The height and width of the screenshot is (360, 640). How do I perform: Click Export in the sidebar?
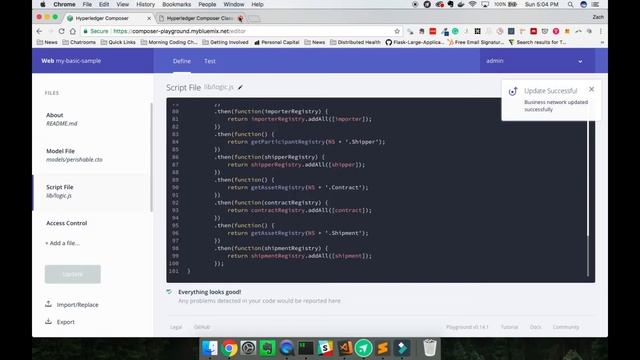tap(66, 322)
